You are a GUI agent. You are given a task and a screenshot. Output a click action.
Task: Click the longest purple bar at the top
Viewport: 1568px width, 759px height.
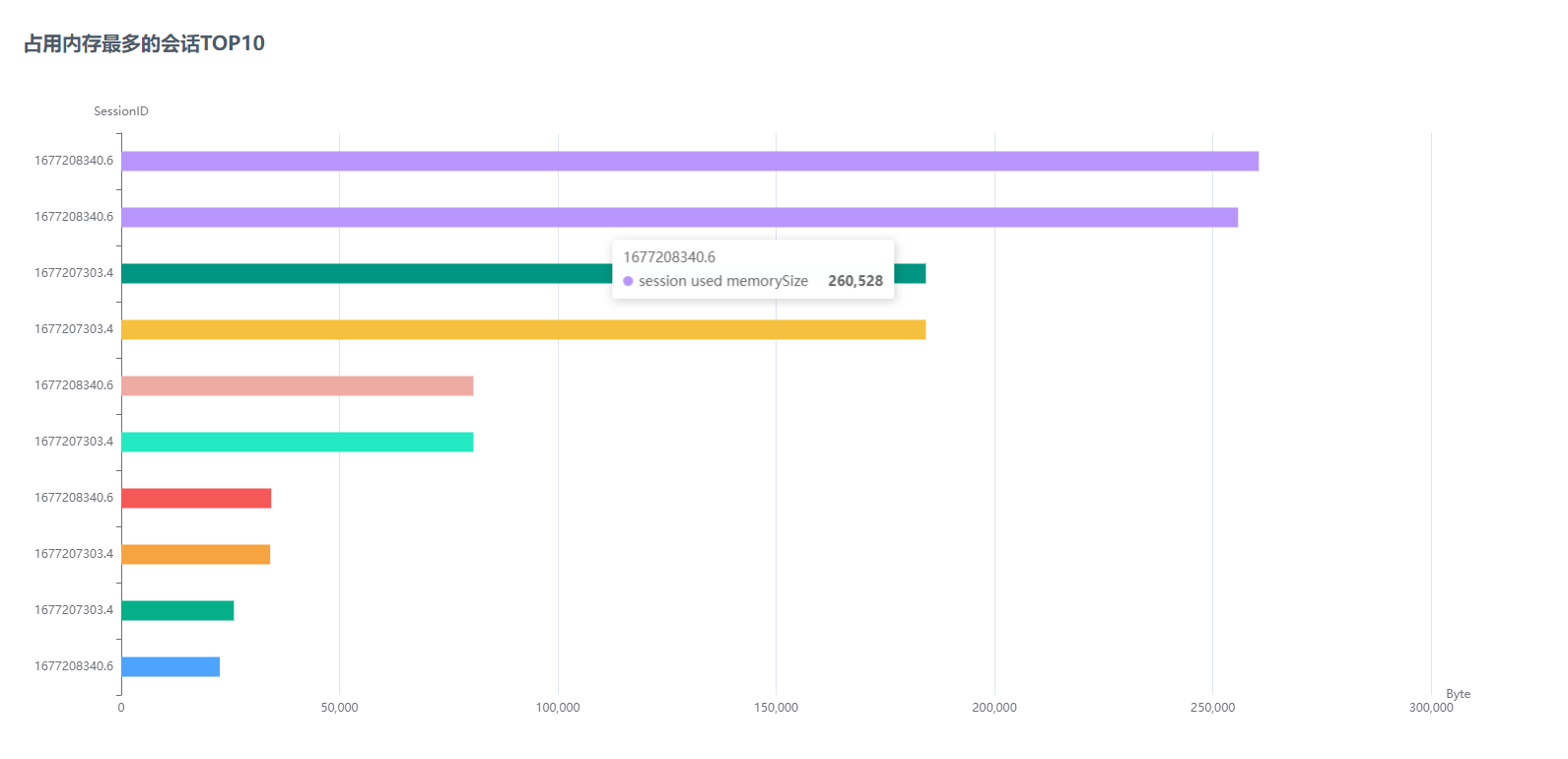pos(690,161)
